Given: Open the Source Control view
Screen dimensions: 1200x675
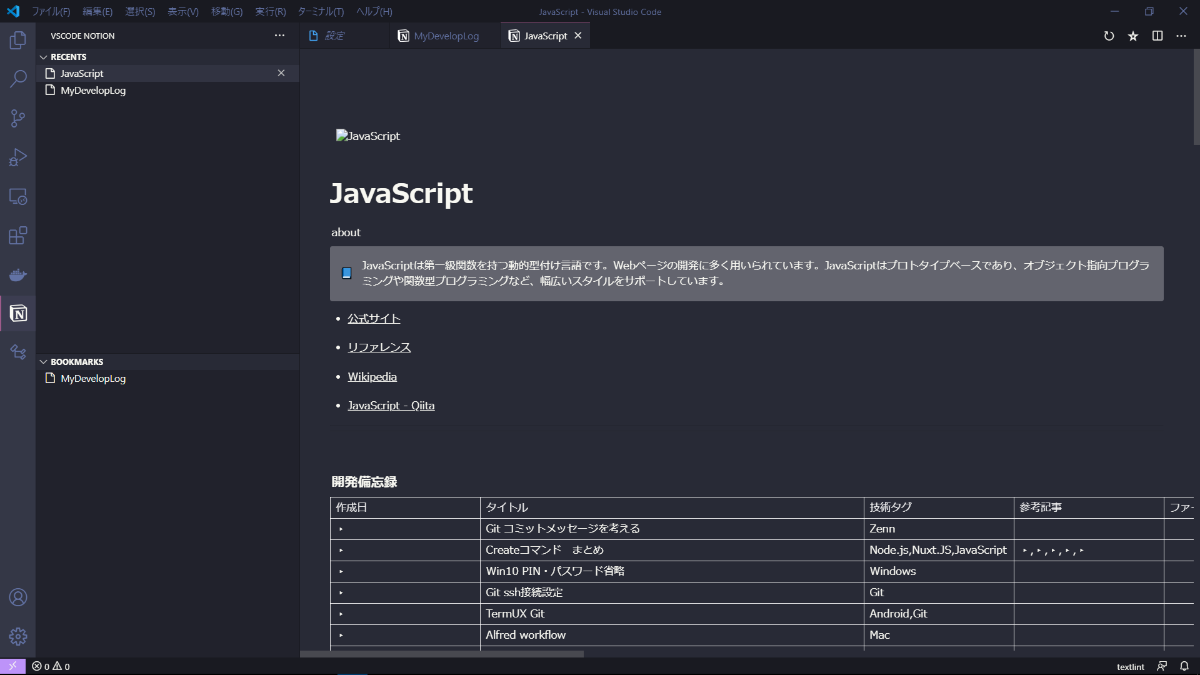Looking at the screenshot, I should [18, 117].
